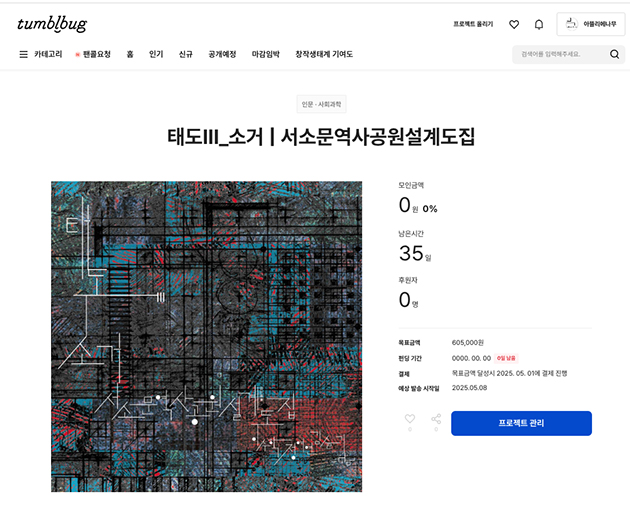Go to 홈 tab

point(130,54)
